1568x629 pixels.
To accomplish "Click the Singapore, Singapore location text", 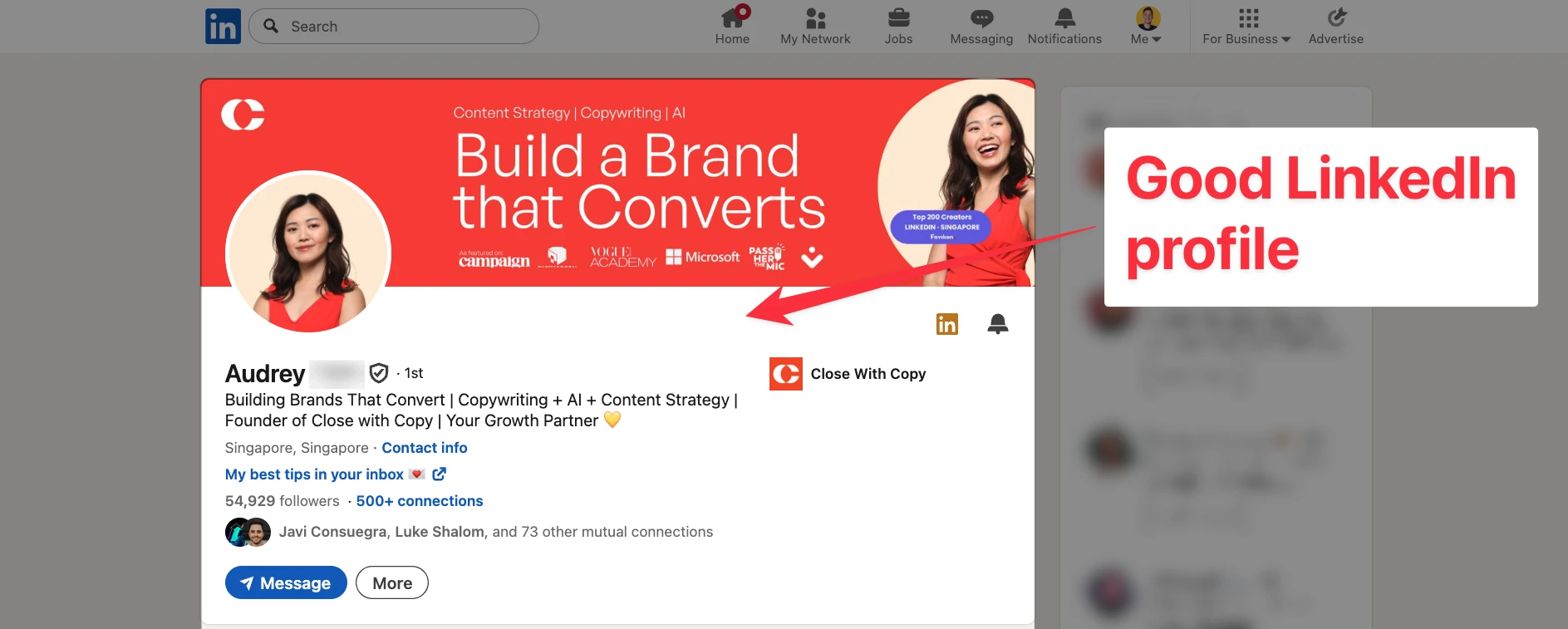I will tap(297, 448).
